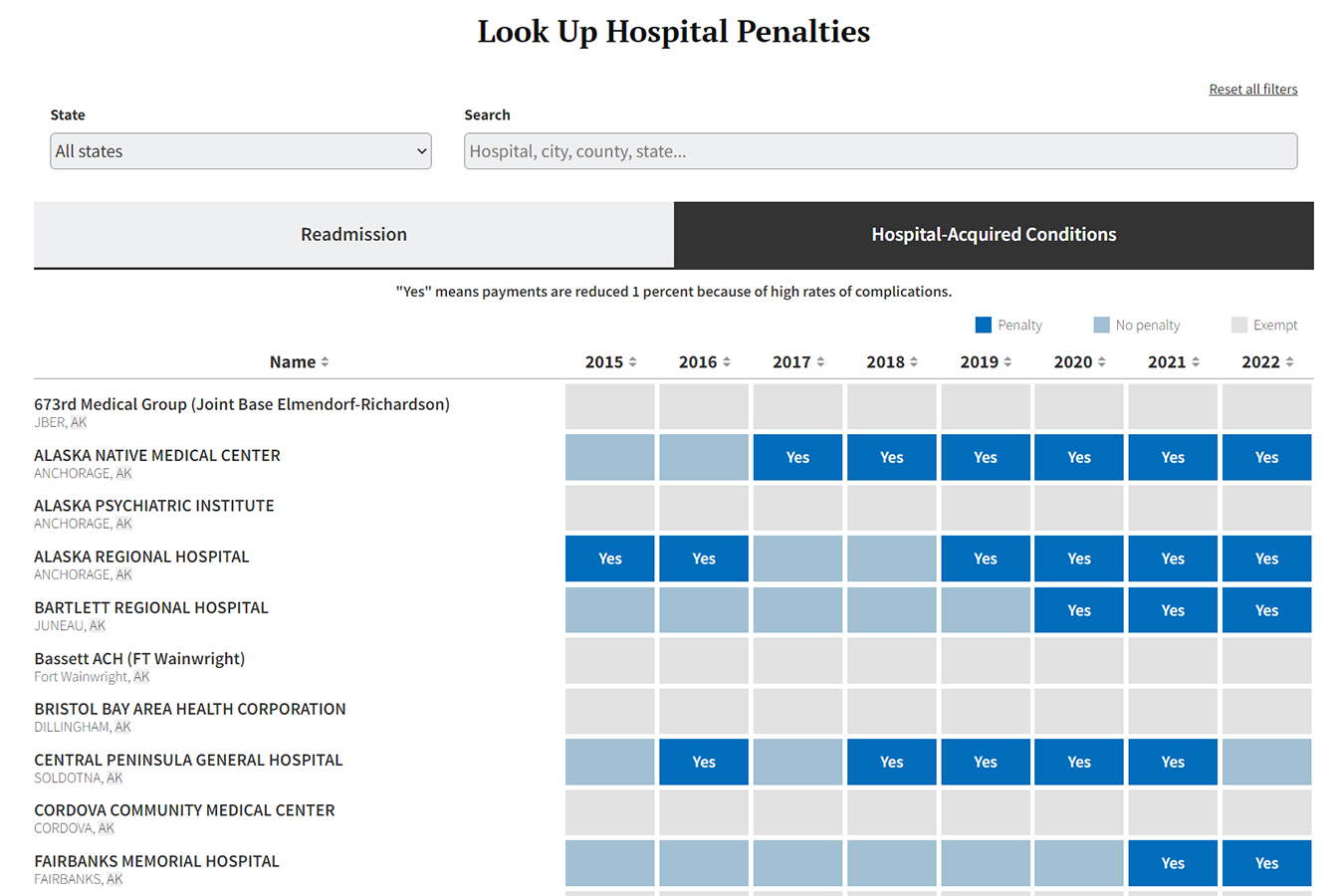Select Alaska Regional Hospital name
The width and height of the screenshot is (1344, 896).
pyautogui.click(x=141, y=557)
